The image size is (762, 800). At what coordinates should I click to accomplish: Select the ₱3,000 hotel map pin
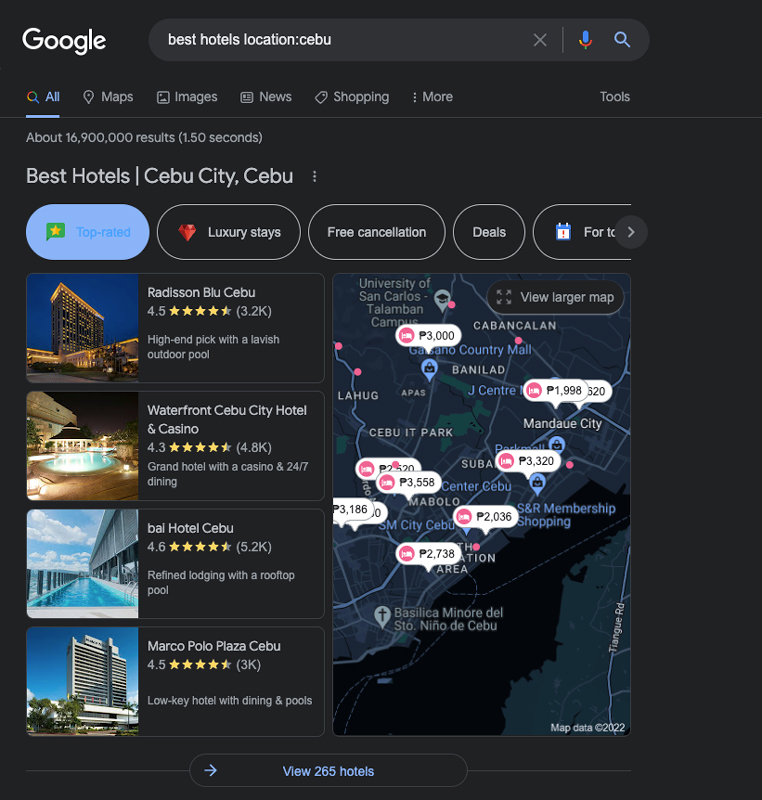tap(428, 336)
